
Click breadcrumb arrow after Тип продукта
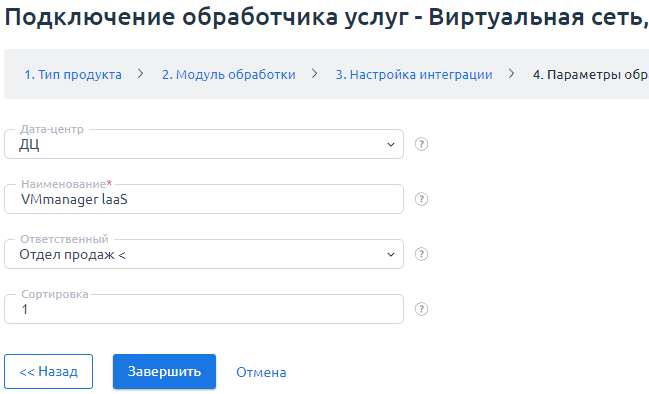pyautogui.click(x=141, y=74)
